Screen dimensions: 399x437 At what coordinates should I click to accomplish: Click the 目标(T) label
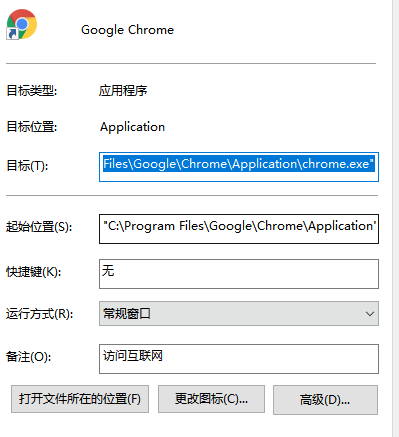(27, 166)
